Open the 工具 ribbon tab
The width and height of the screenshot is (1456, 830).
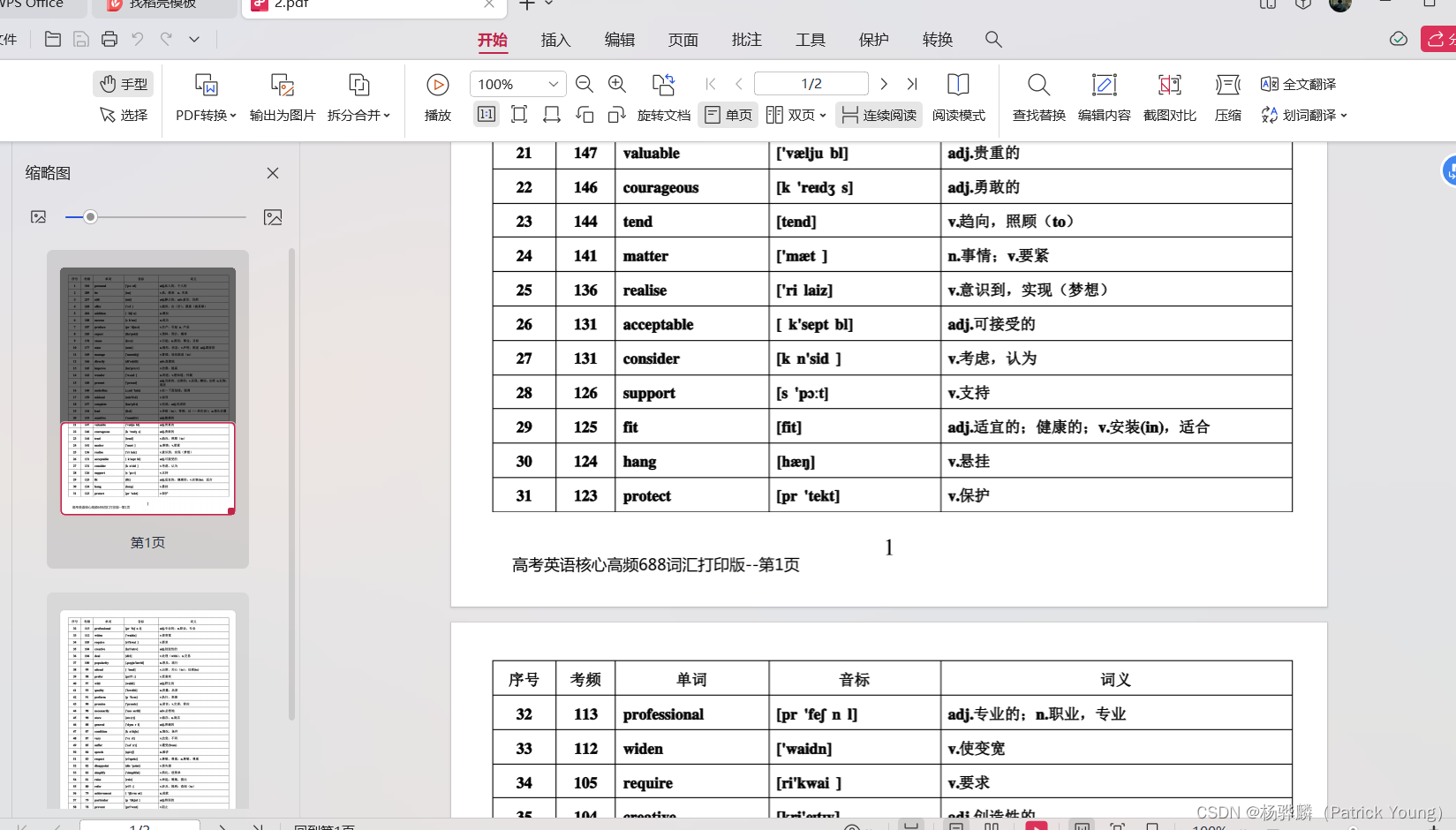pos(811,40)
